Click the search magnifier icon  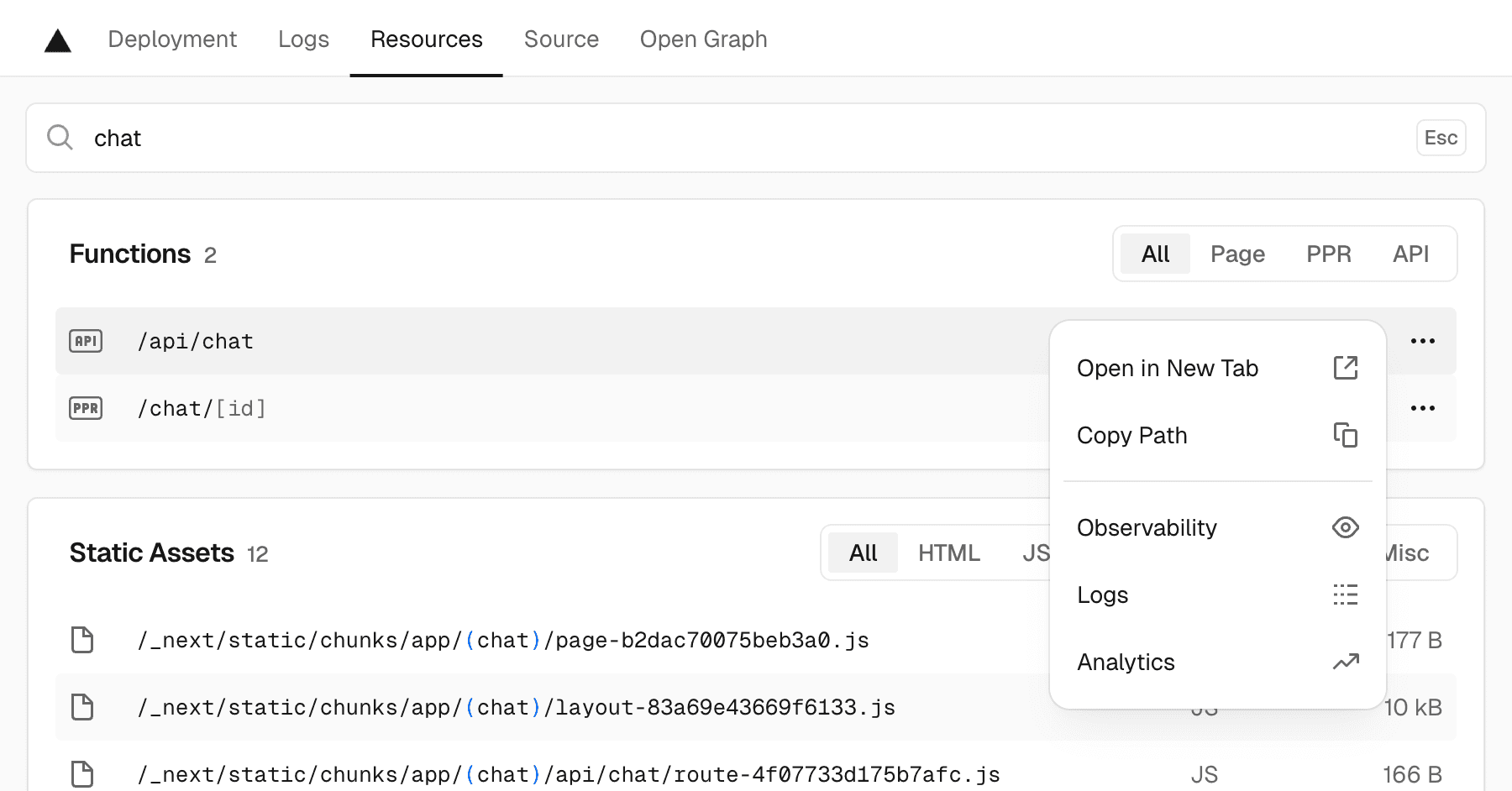pos(60,137)
